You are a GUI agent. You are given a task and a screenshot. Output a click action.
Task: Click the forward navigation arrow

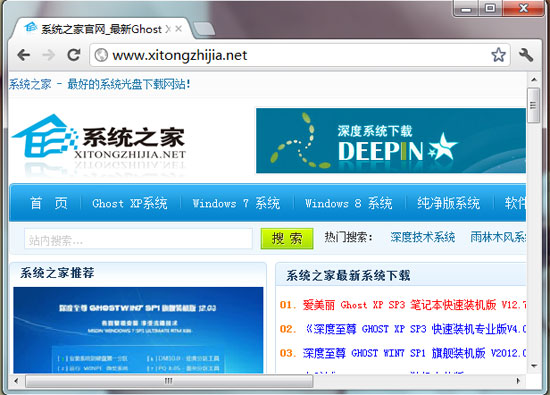(x=49, y=55)
